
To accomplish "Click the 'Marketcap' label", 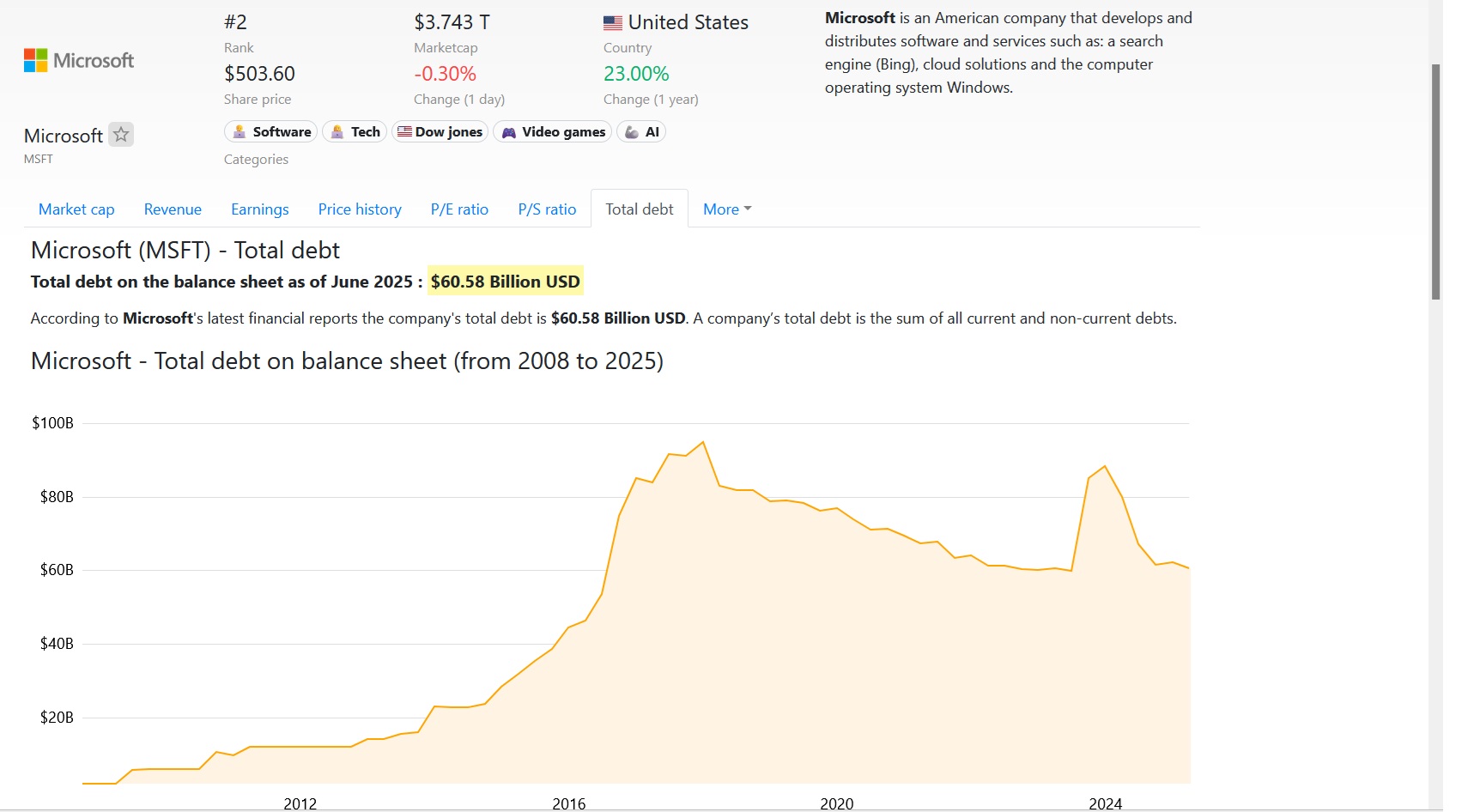I will 446,48.
